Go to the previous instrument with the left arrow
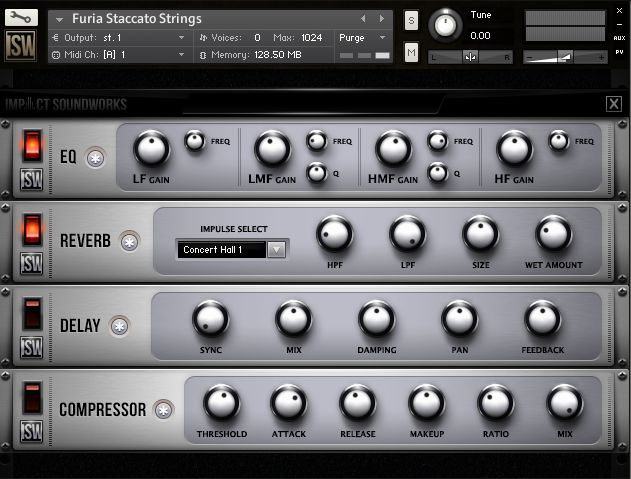Image resolution: width=631 pixels, height=479 pixels. click(x=363, y=19)
